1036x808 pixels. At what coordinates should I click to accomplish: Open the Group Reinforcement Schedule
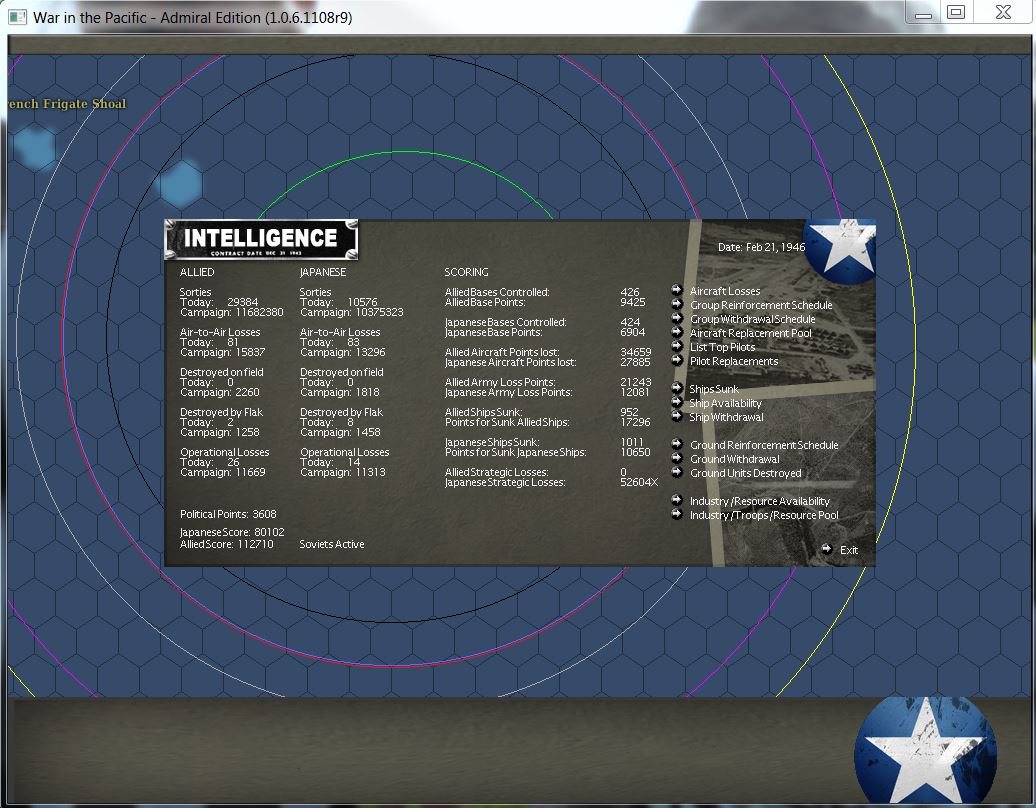tap(761, 305)
